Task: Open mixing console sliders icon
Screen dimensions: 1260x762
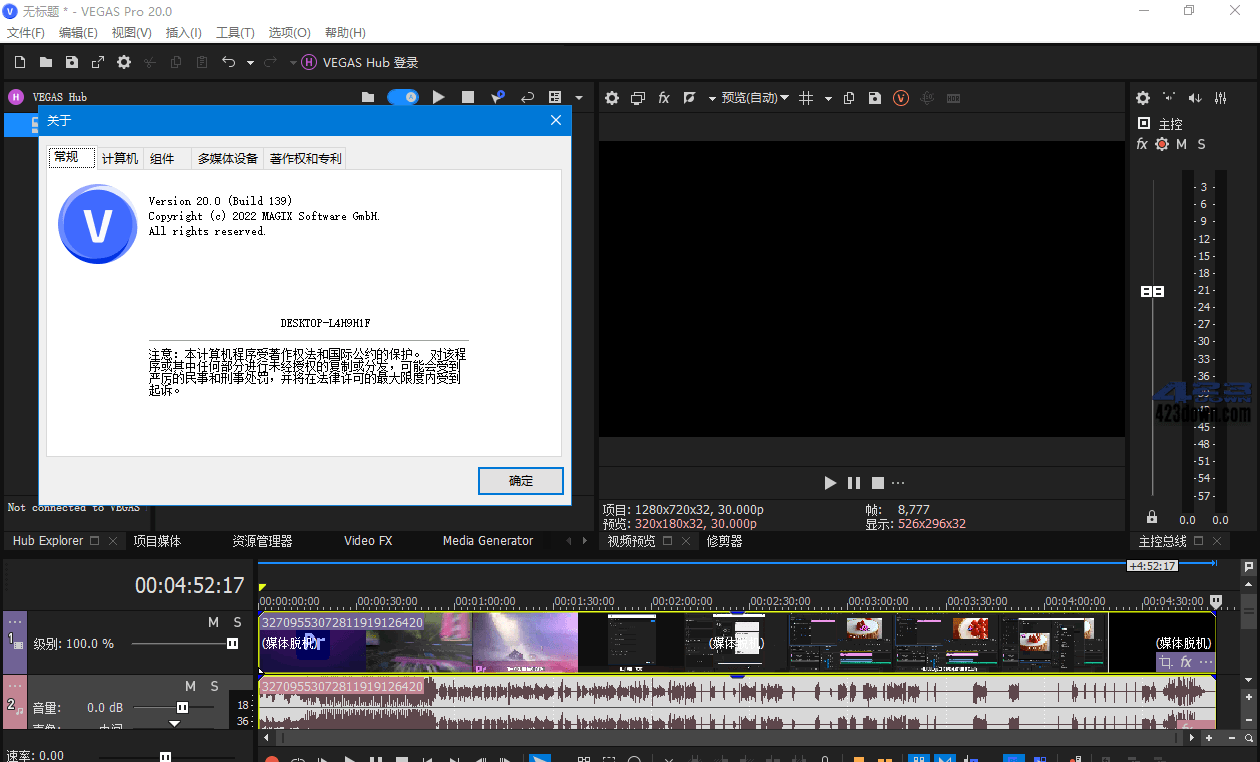Action: (1221, 98)
